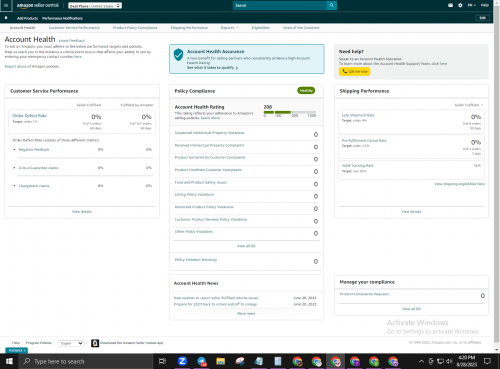Viewport: 500px width, 369px height.
Task: Open the Voice of the Customer tab
Action: point(301,28)
